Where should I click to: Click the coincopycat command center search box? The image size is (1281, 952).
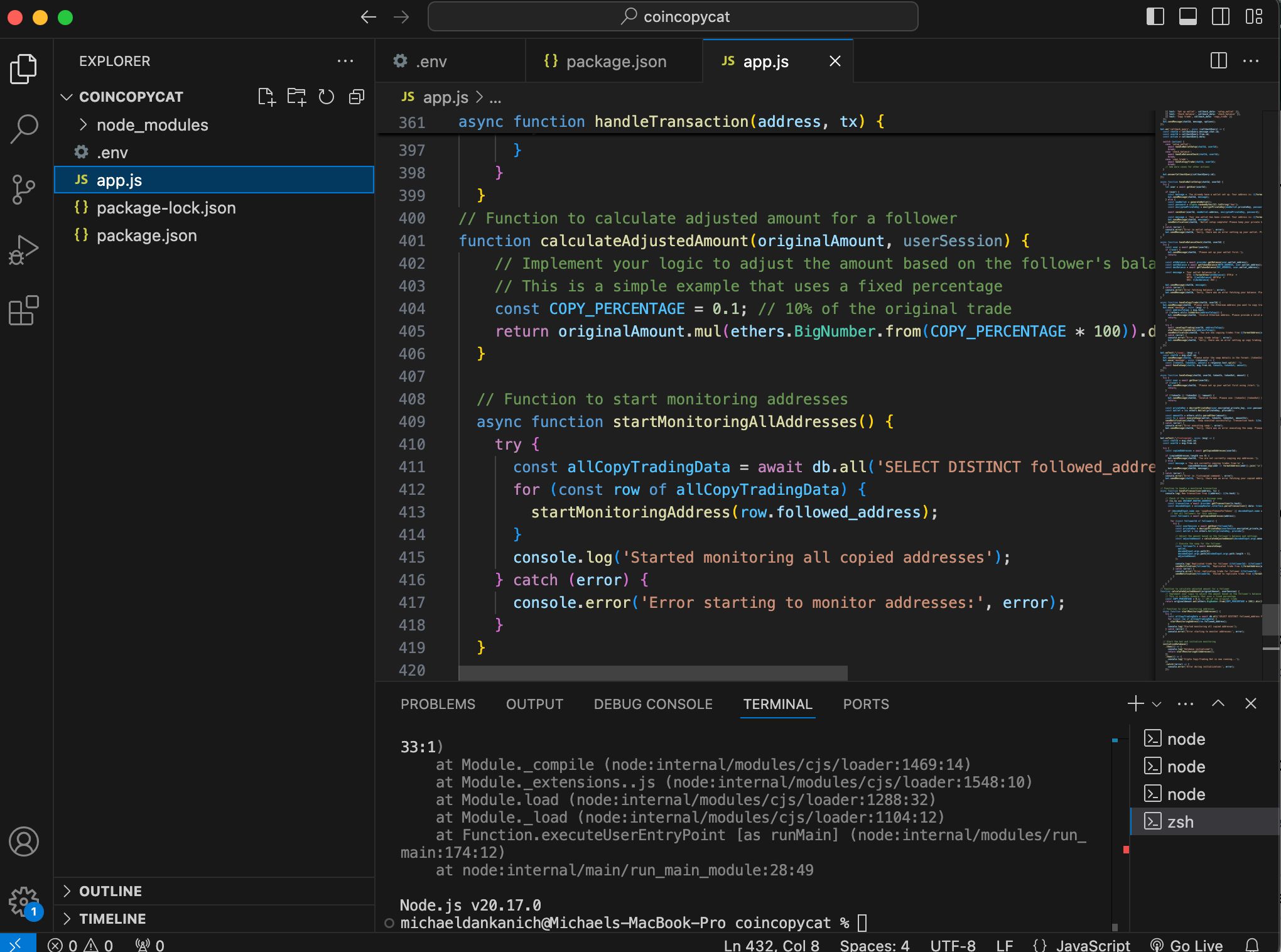click(x=673, y=17)
